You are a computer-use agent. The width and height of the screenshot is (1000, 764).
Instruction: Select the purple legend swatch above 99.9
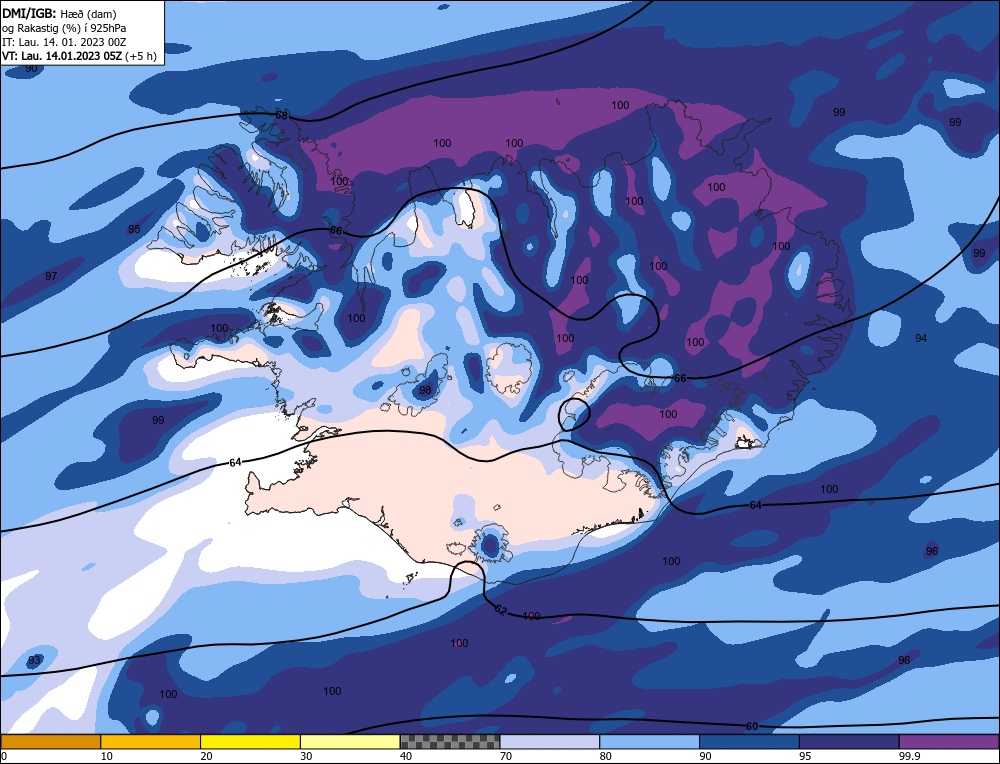tap(949, 742)
